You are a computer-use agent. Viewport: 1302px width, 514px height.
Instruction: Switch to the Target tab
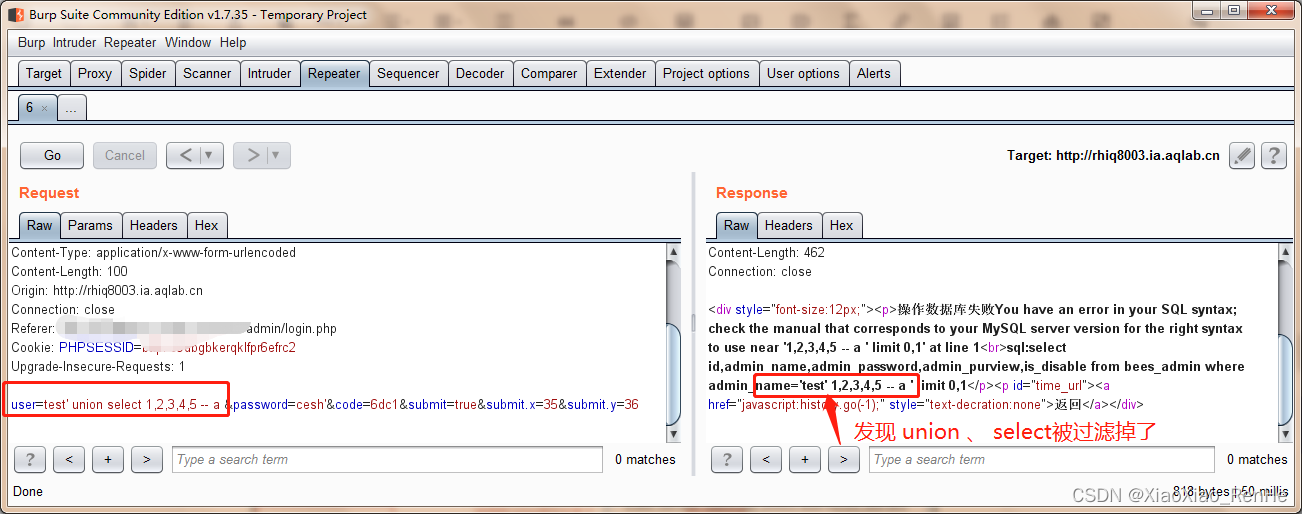pyautogui.click(x=44, y=73)
